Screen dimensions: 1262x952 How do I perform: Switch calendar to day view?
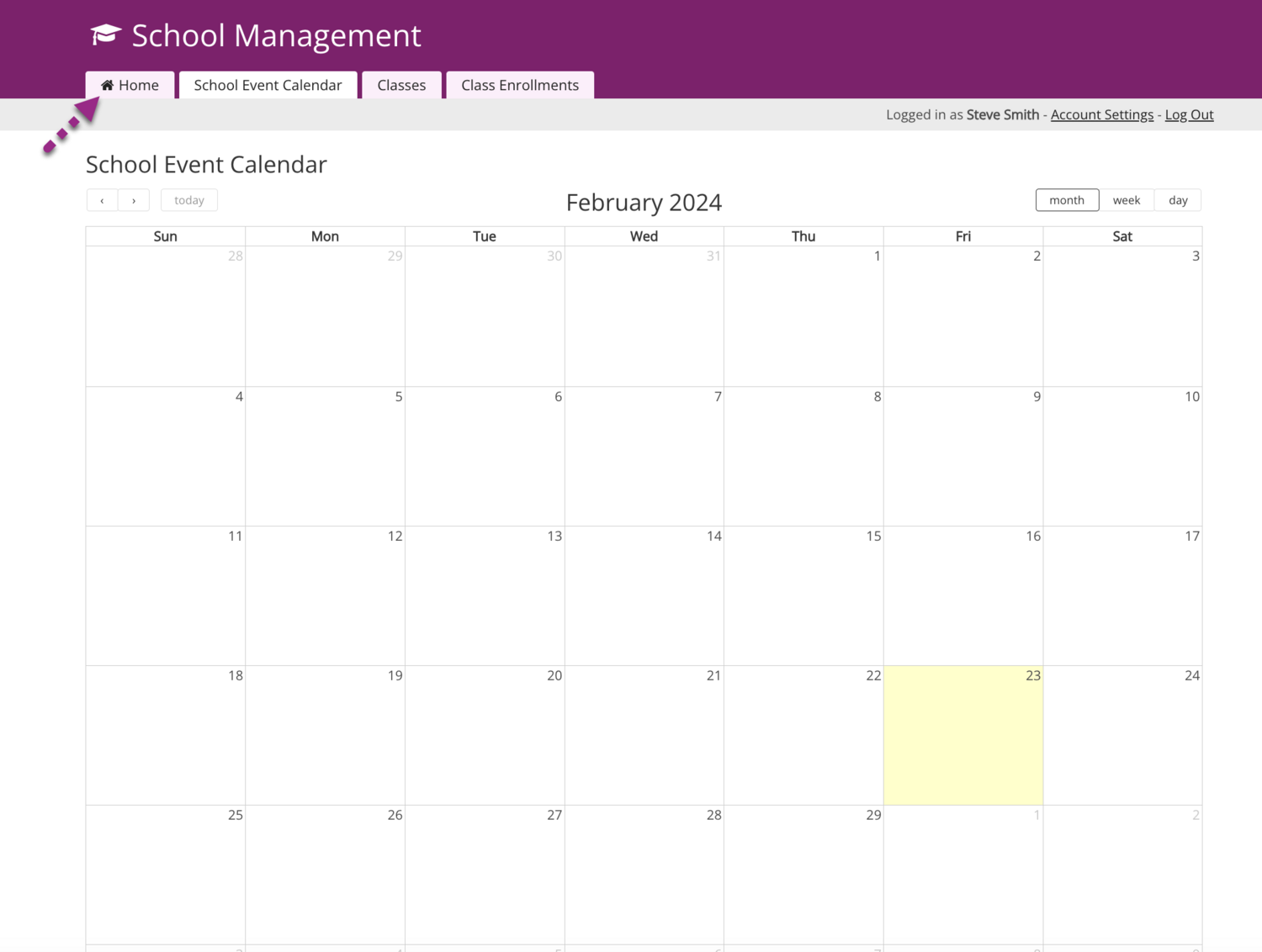(1178, 200)
